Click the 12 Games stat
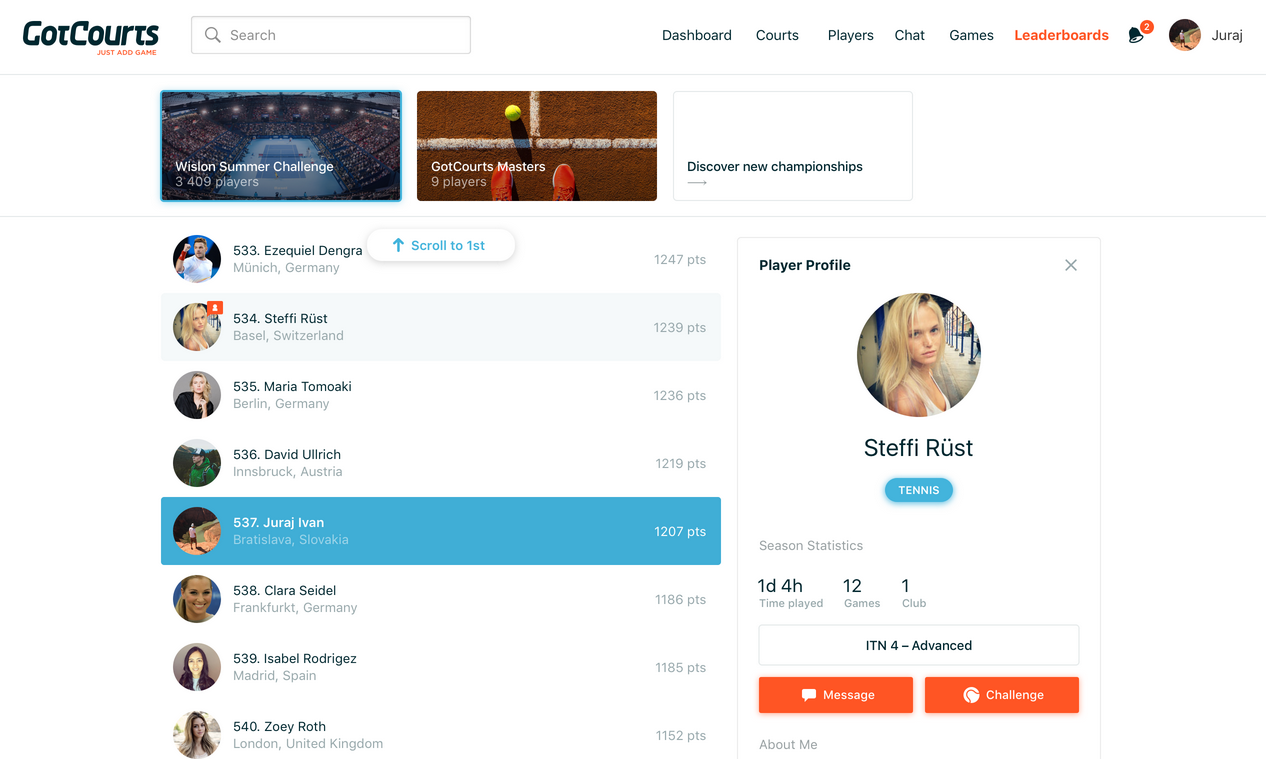The image size is (1266, 759). click(861, 593)
